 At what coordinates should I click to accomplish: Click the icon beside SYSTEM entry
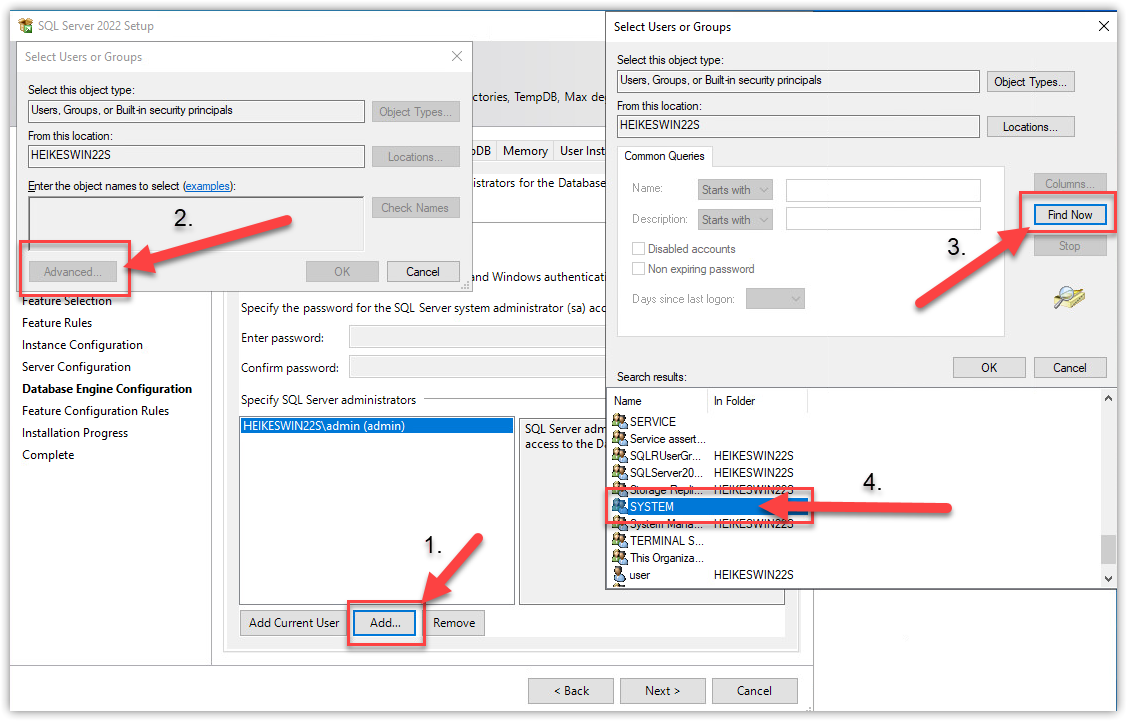[620, 506]
